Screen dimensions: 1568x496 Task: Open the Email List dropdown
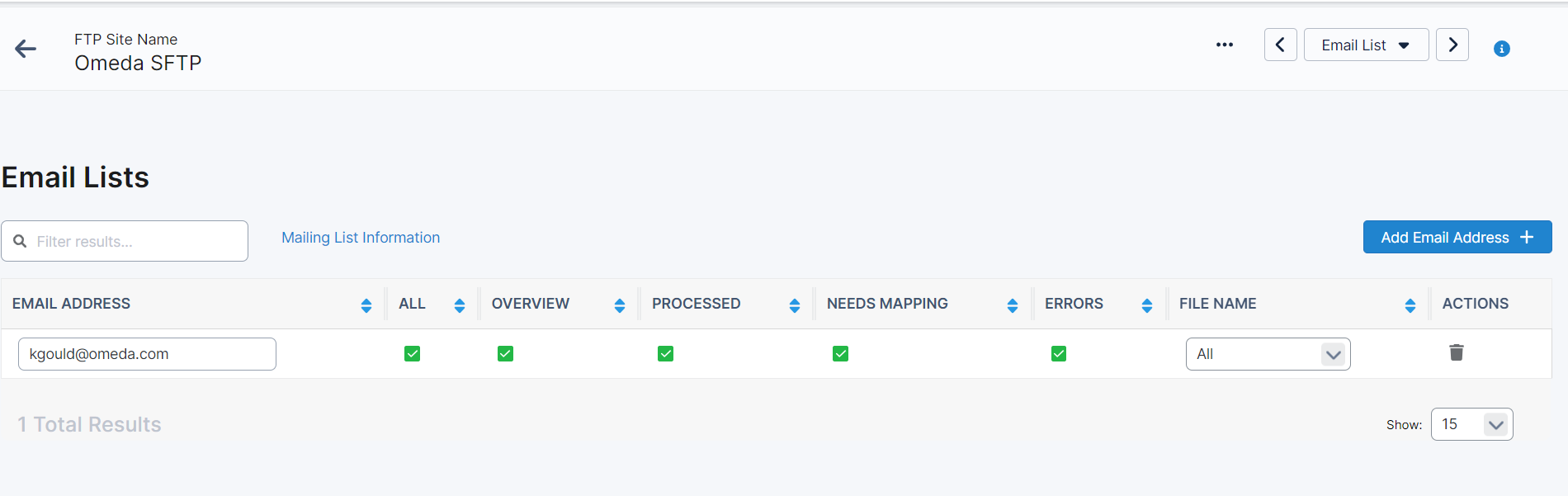[x=1365, y=45]
